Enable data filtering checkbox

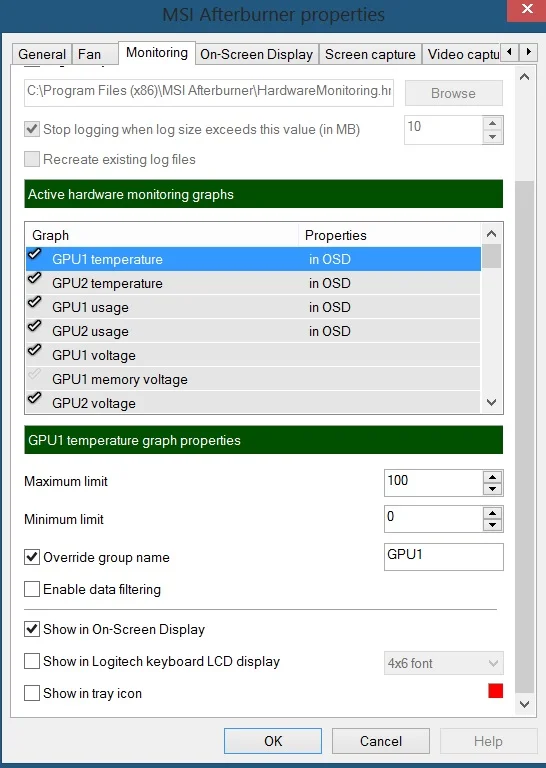point(32,589)
